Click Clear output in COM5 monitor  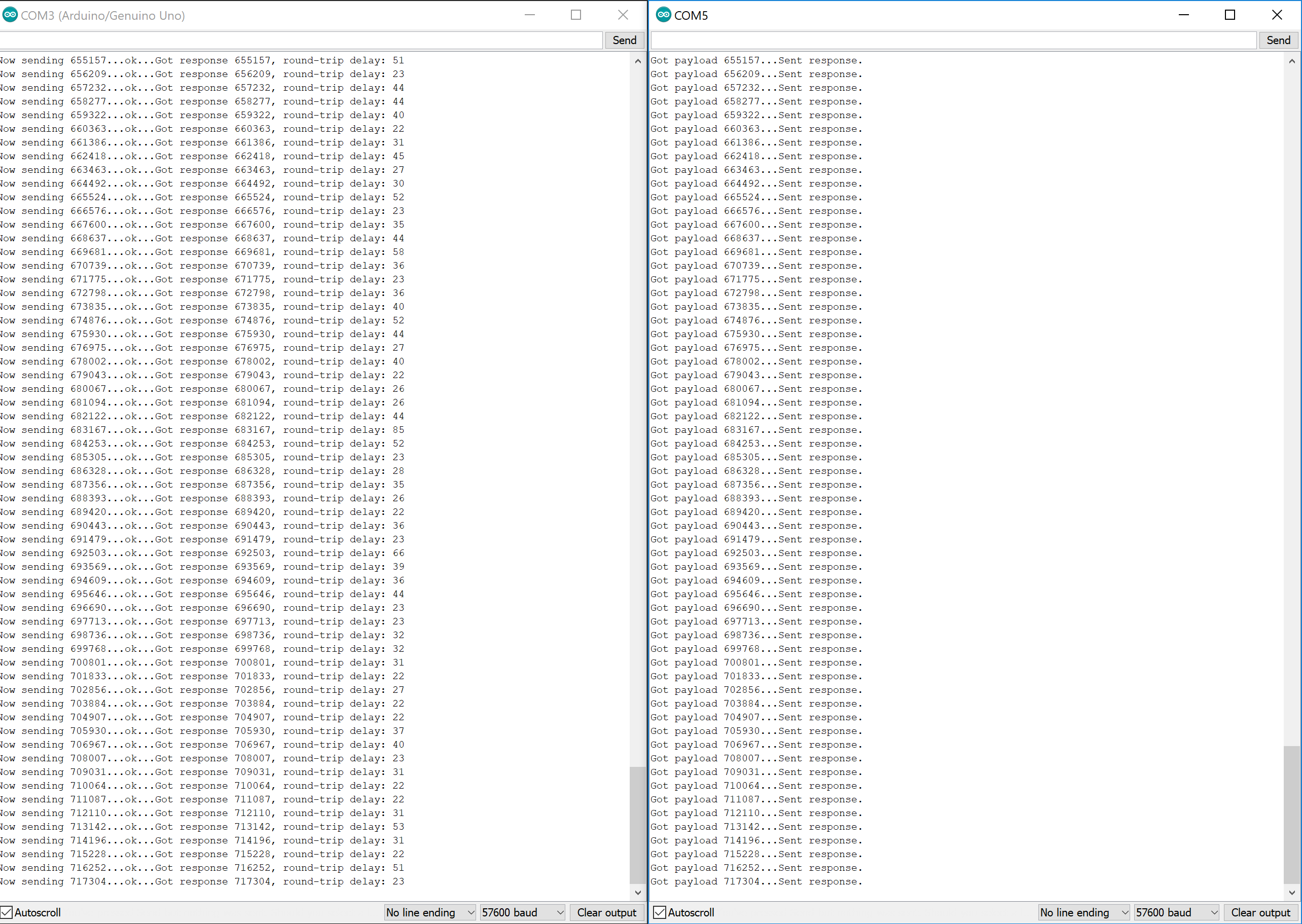click(1260, 912)
